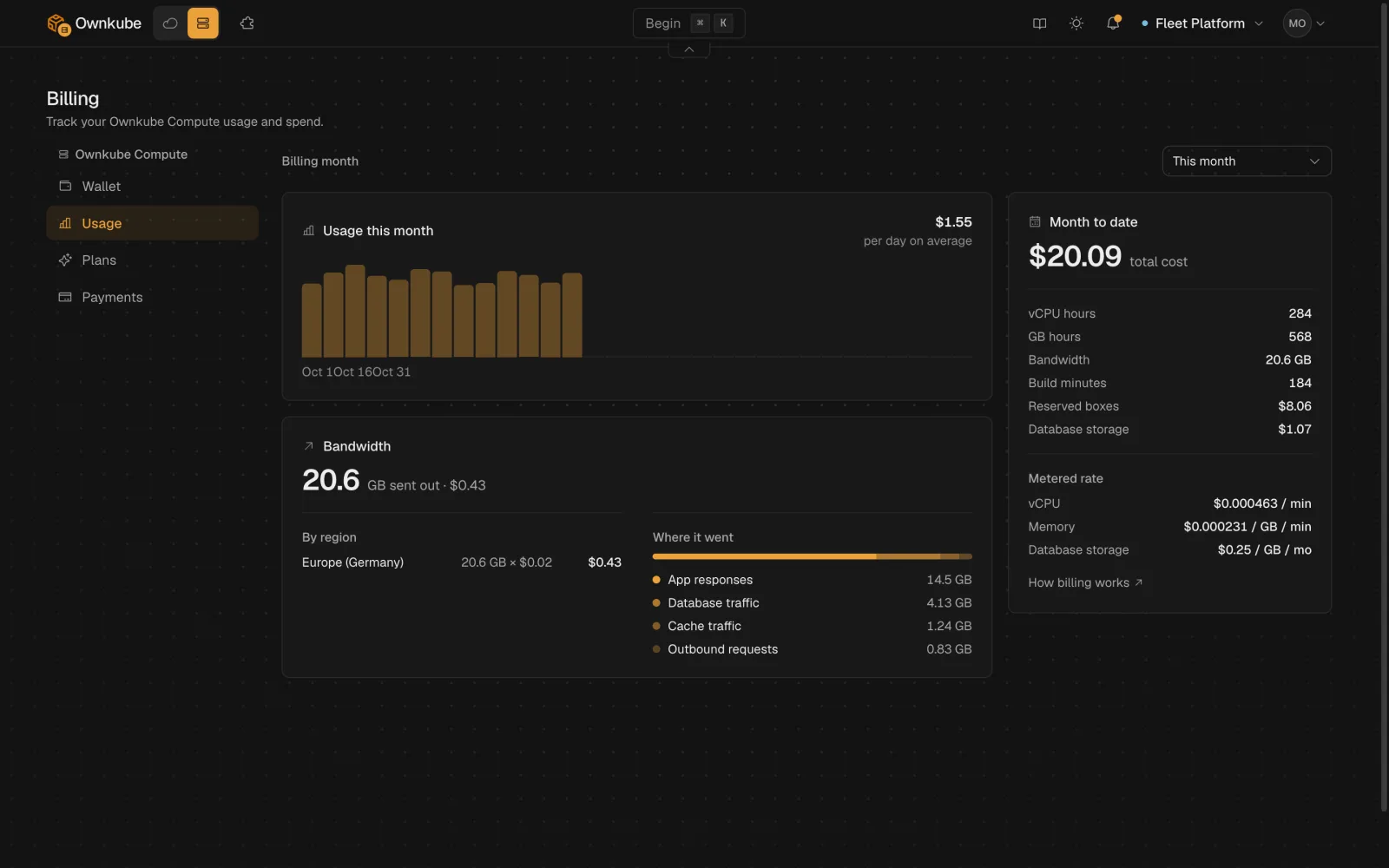Click the Payments card icon
Screen dimensions: 1389x868
[x=65, y=297]
